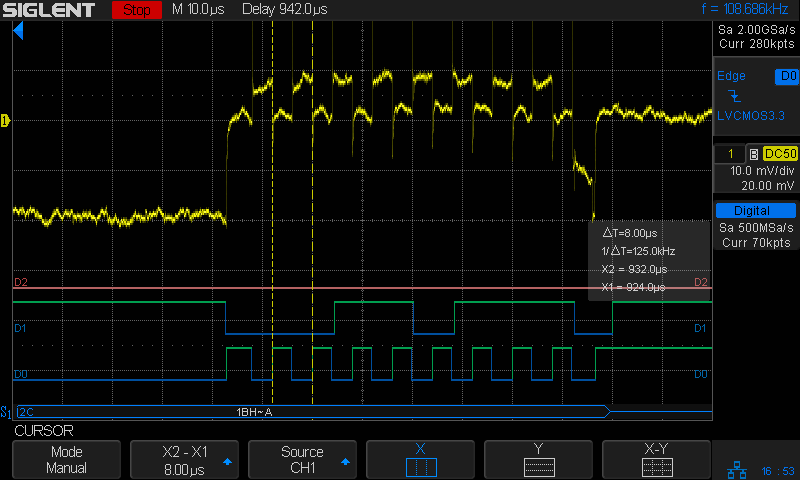800x480 pixels.
Task: Click the network status icon
Action: 736,470
